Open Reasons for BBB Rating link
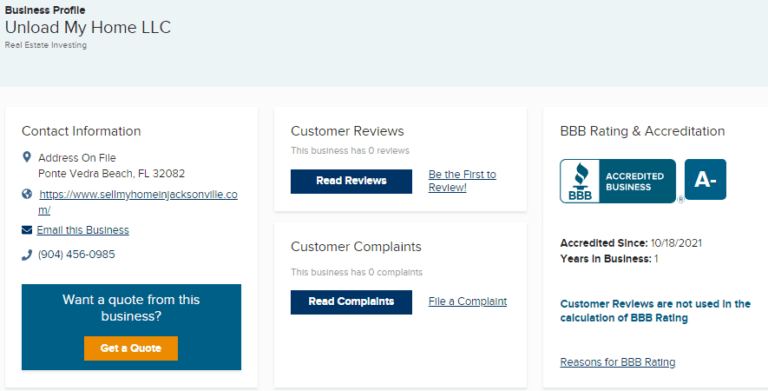The height and width of the screenshot is (391, 768). pos(618,362)
